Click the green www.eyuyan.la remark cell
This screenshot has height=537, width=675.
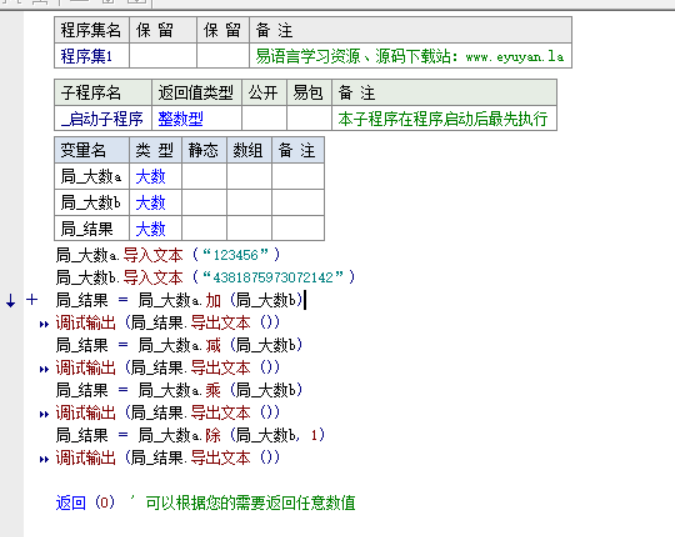pyautogui.click(x=410, y=56)
